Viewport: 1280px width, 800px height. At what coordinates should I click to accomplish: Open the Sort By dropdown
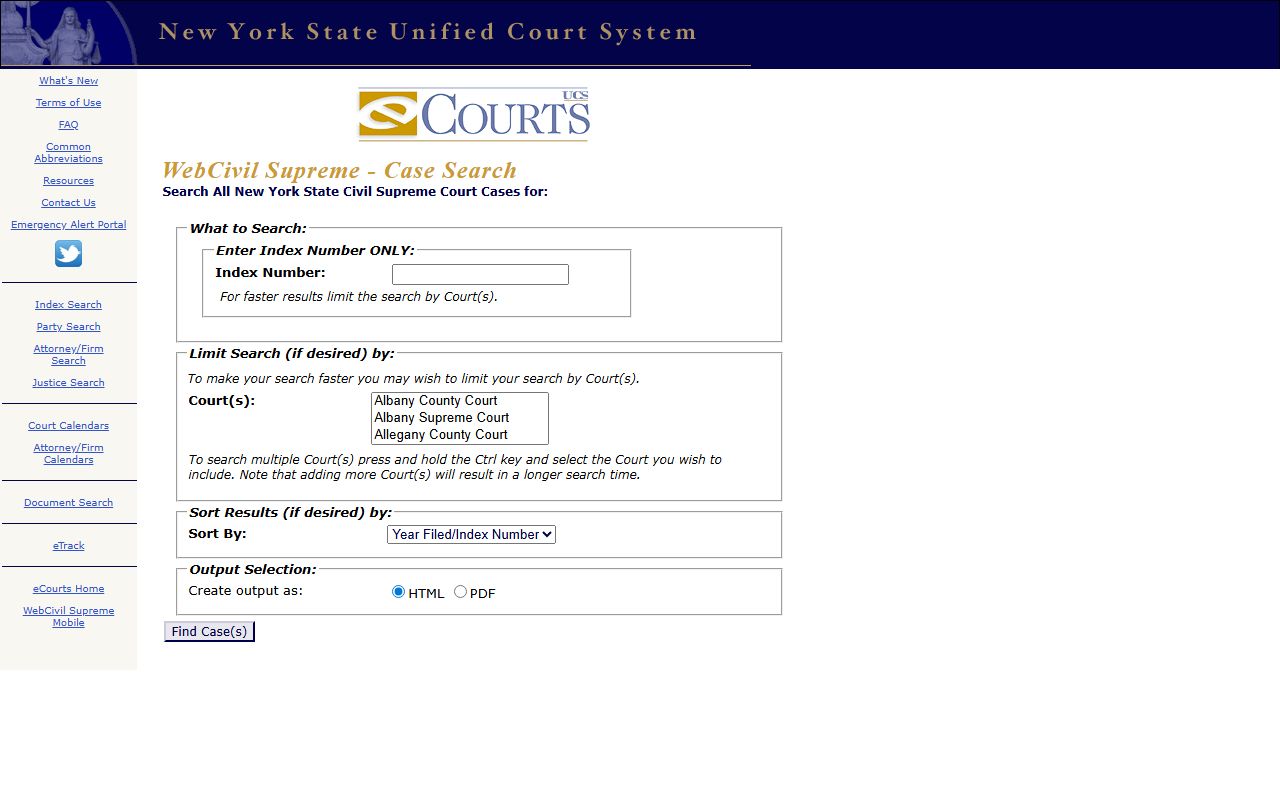471,535
